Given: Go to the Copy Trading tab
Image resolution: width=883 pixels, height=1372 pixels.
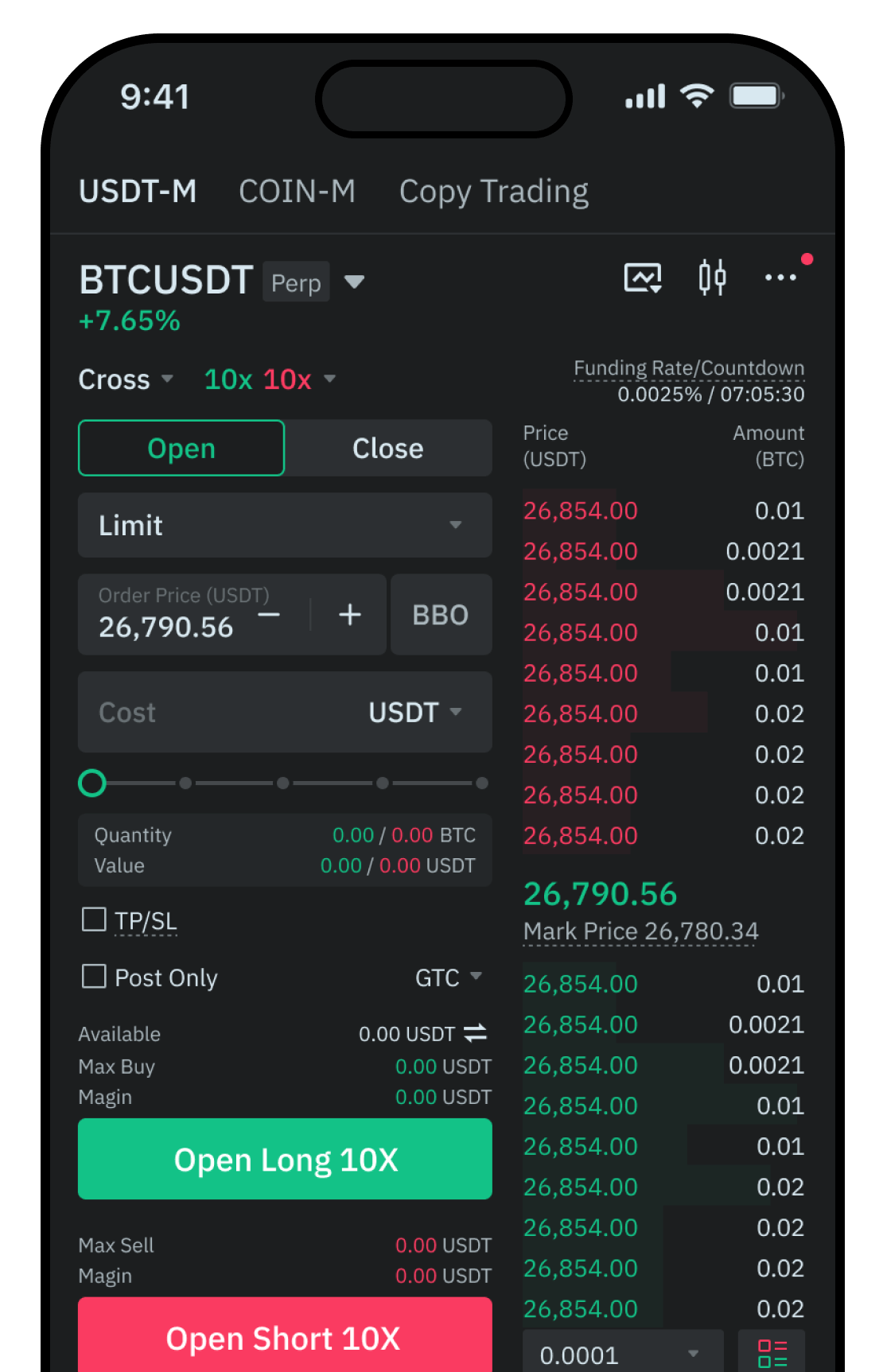Looking at the screenshot, I should click(493, 192).
